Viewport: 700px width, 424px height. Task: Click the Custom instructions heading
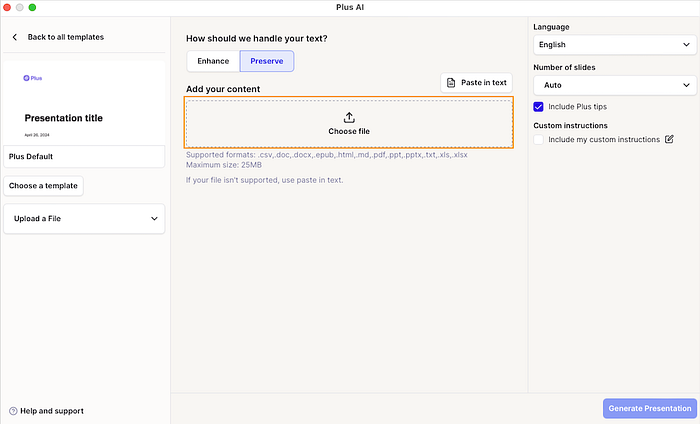point(570,125)
